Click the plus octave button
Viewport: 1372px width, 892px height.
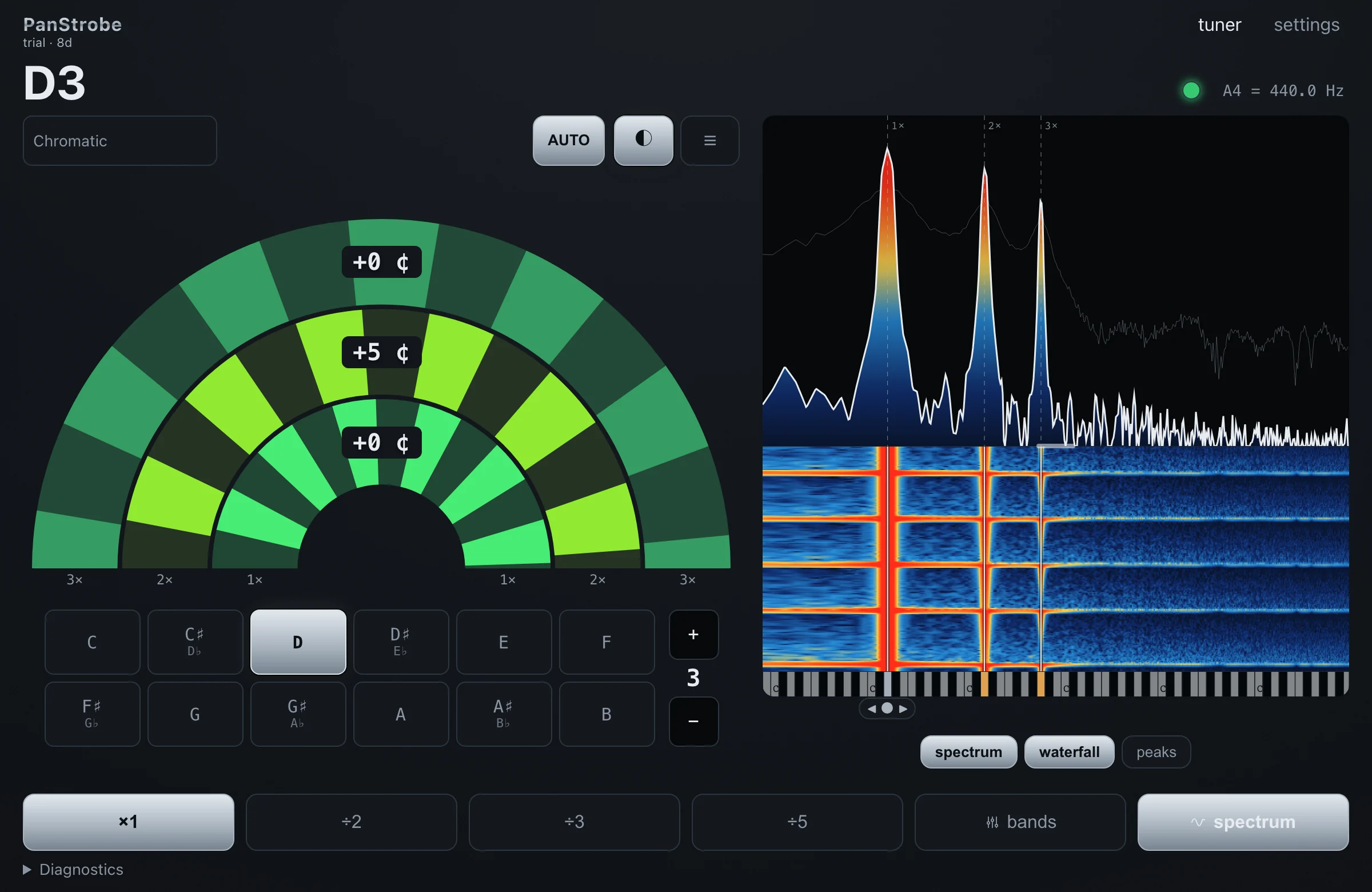(x=693, y=634)
